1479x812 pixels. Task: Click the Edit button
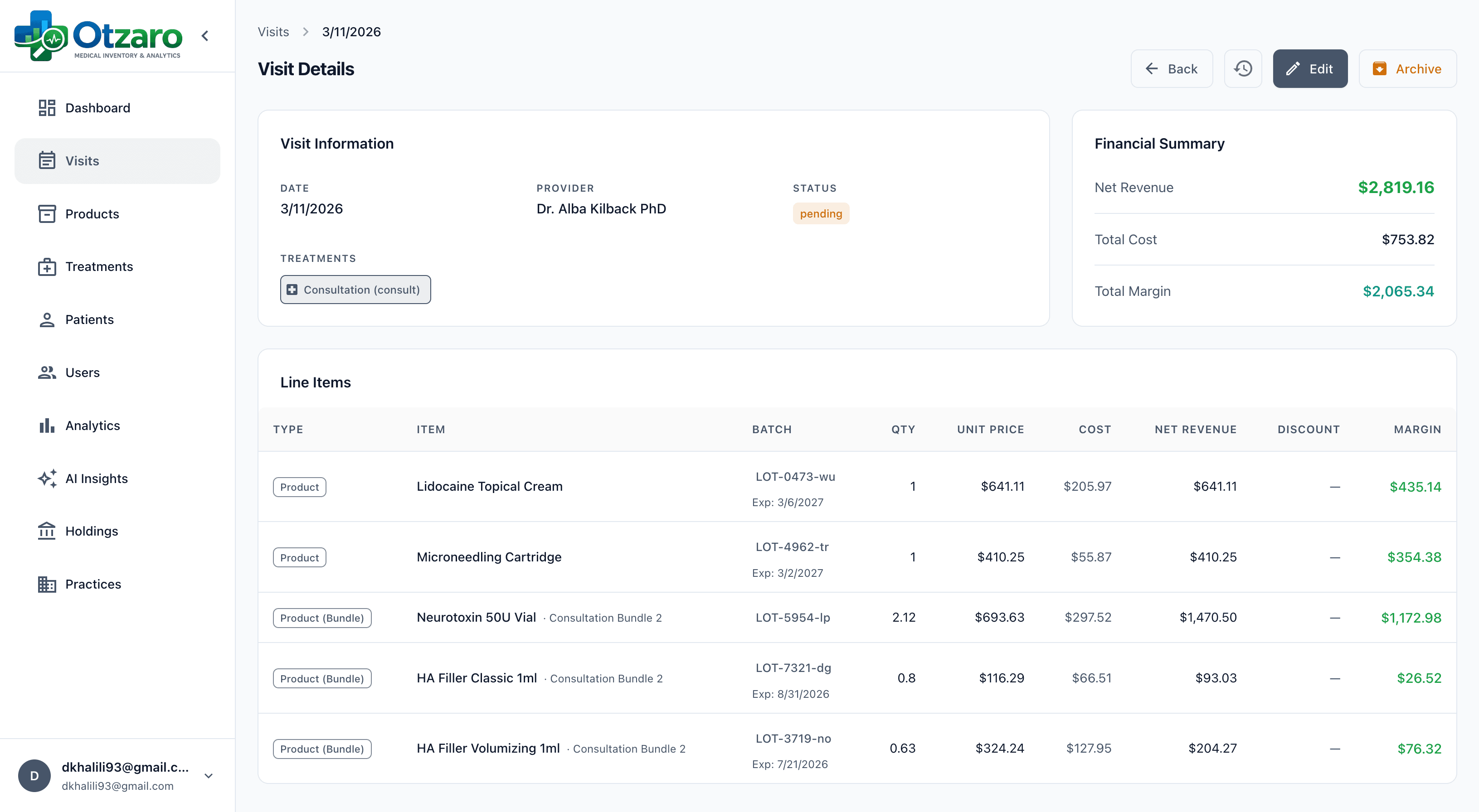pos(1310,68)
